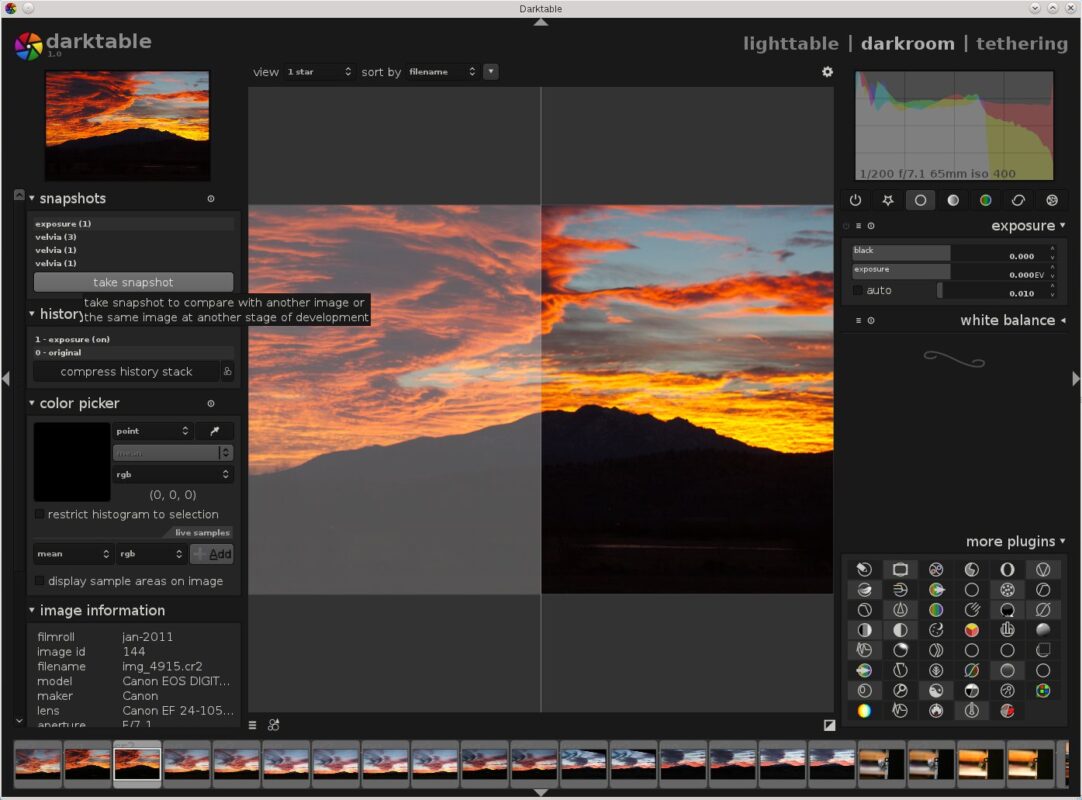1082x800 pixels.
Task: Open the gear preferences icon above the image
Action: coord(827,72)
